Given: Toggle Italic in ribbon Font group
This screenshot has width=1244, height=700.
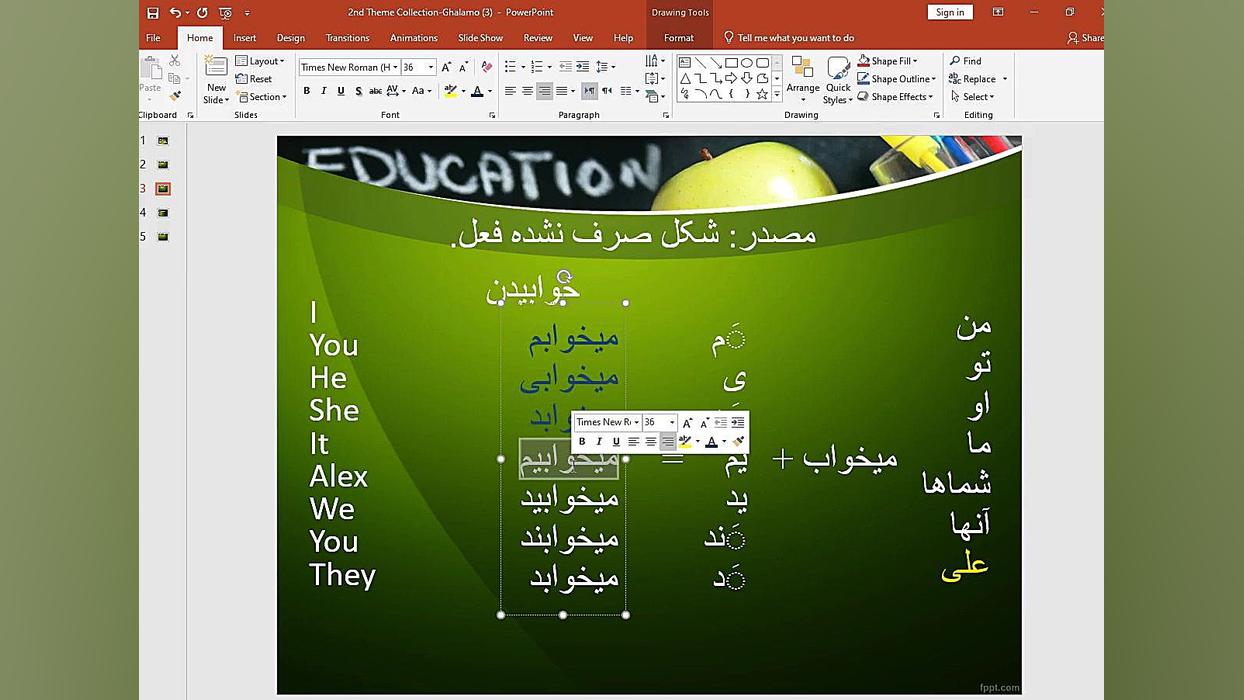Looking at the screenshot, I should pos(324,91).
